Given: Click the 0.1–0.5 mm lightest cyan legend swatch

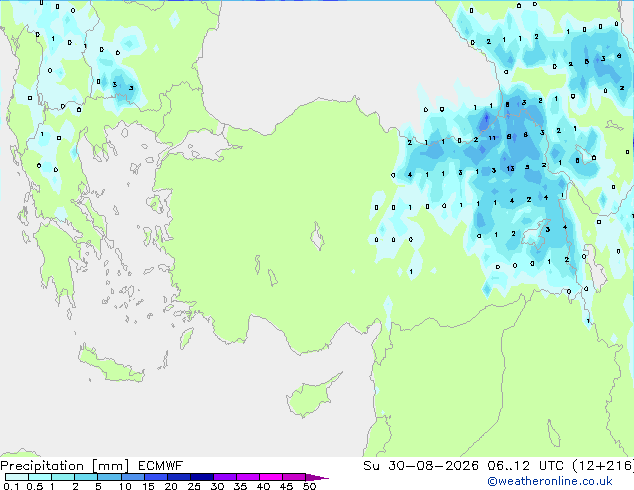Looking at the screenshot, I should (17, 477).
